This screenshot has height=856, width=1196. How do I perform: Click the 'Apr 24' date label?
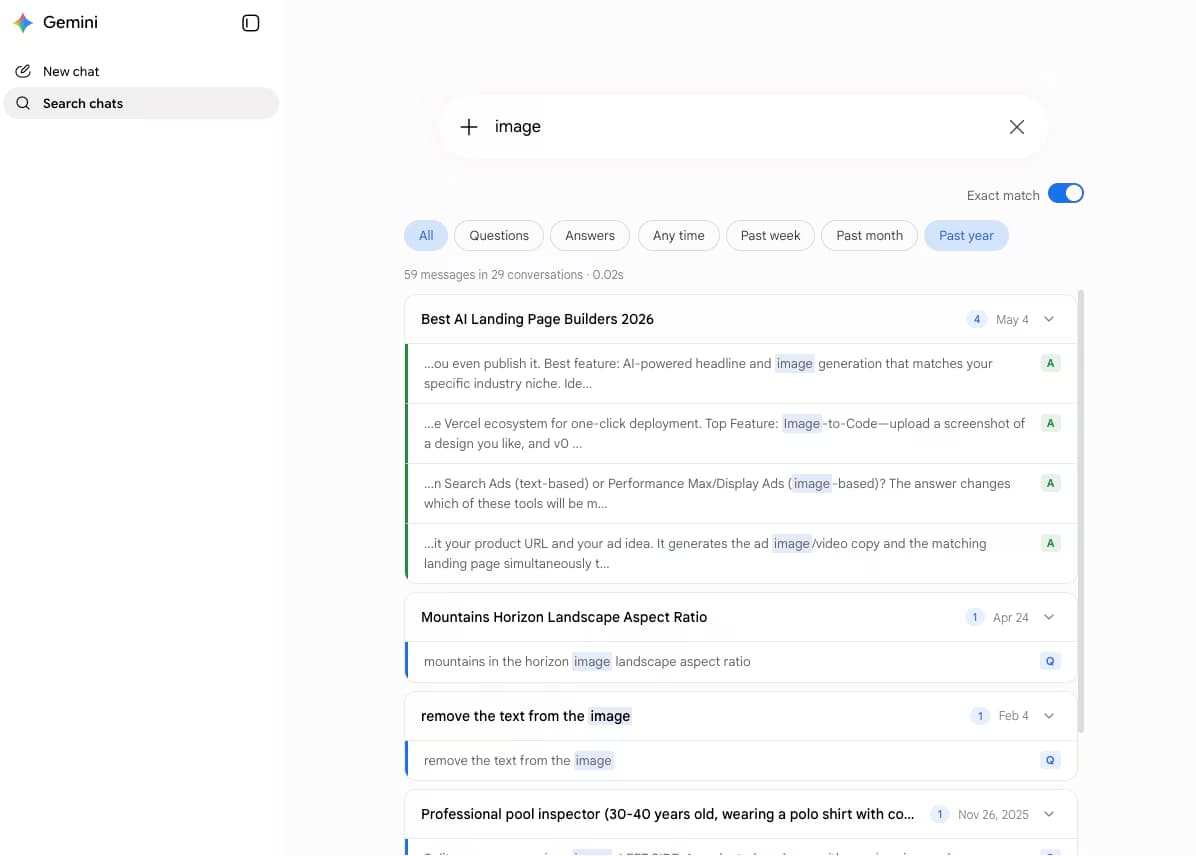pos(1011,617)
